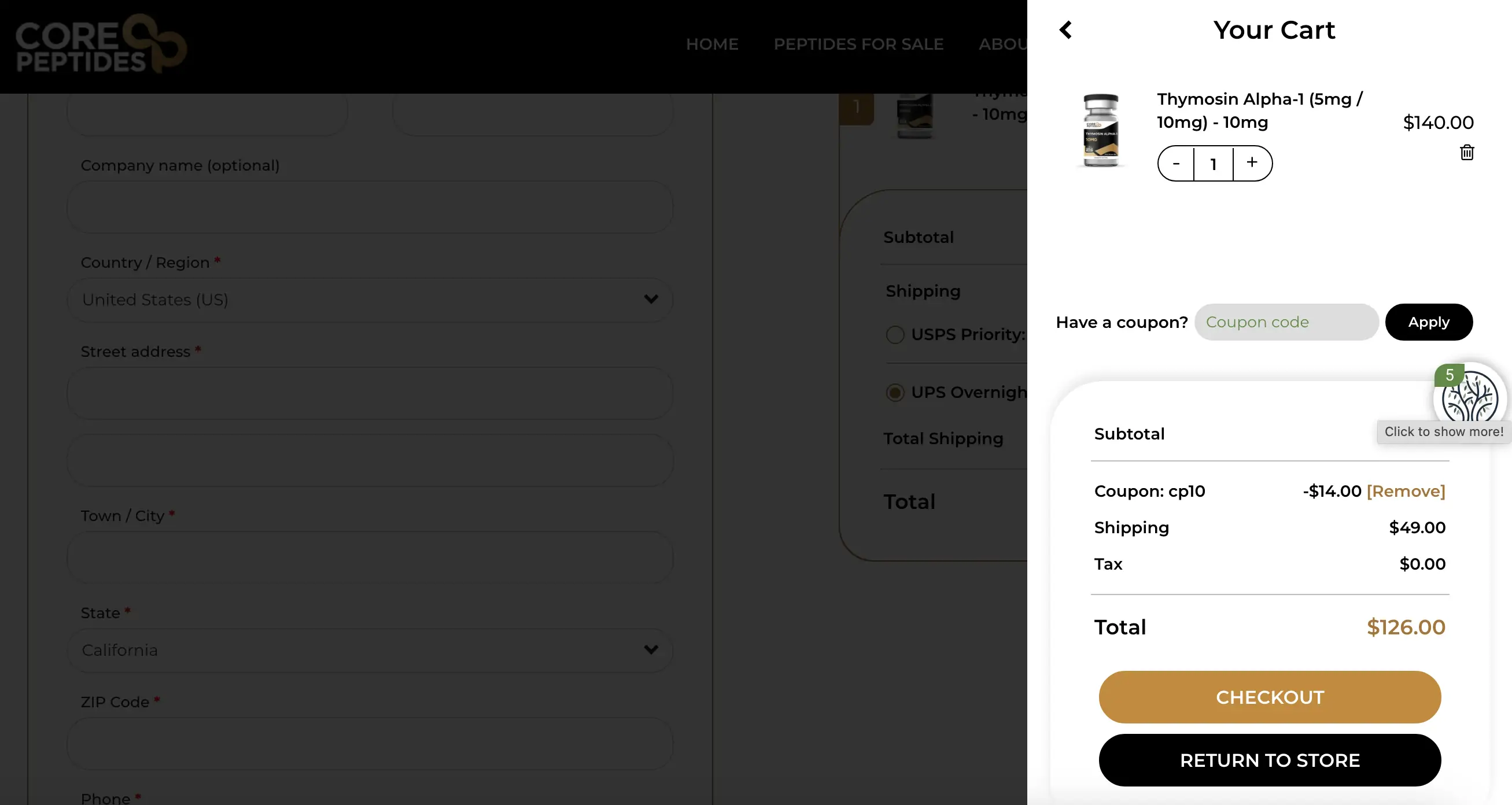Open the tree logo rewards widget
The image size is (1512, 805).
(x=1470, y=398)
